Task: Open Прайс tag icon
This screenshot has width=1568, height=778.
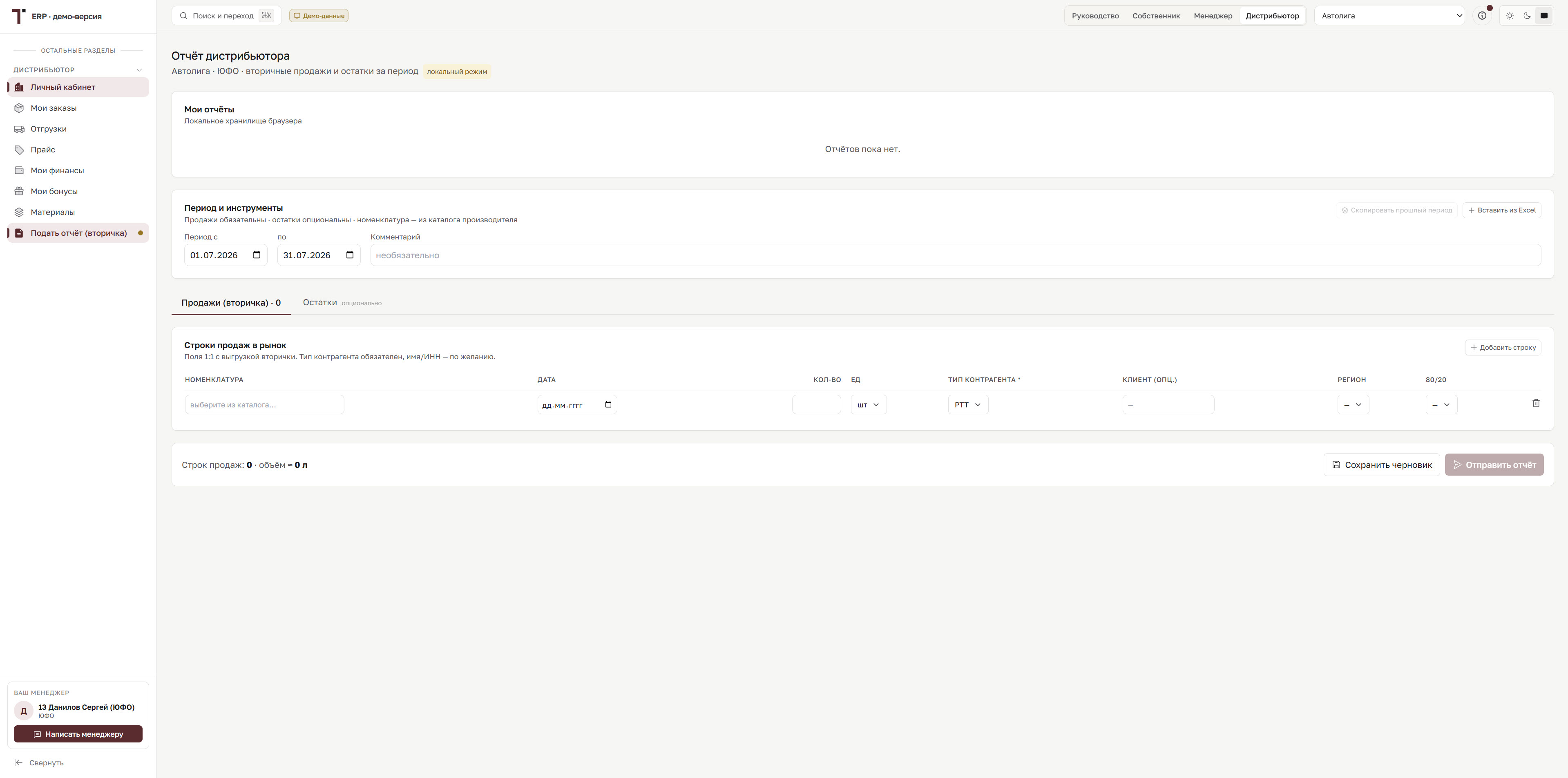Action: click(19, 150)
